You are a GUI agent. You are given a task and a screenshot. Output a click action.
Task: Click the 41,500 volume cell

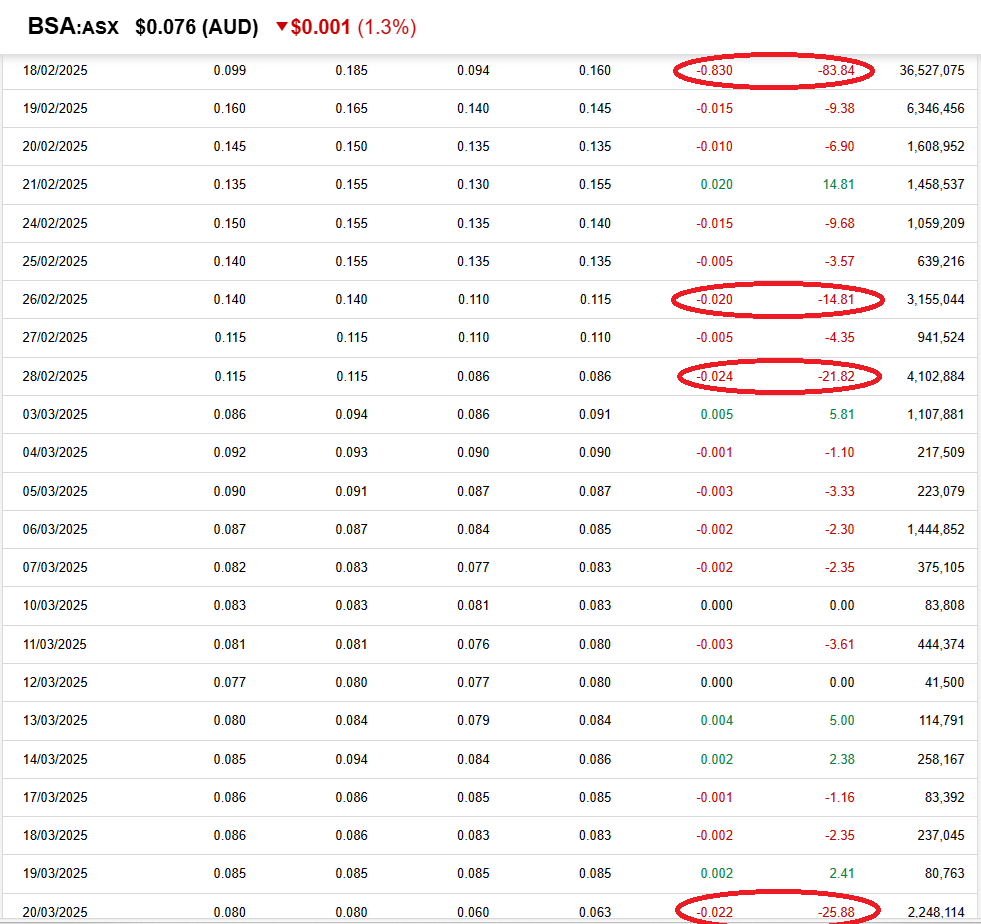pyautogui.click(x=945, y=682)
